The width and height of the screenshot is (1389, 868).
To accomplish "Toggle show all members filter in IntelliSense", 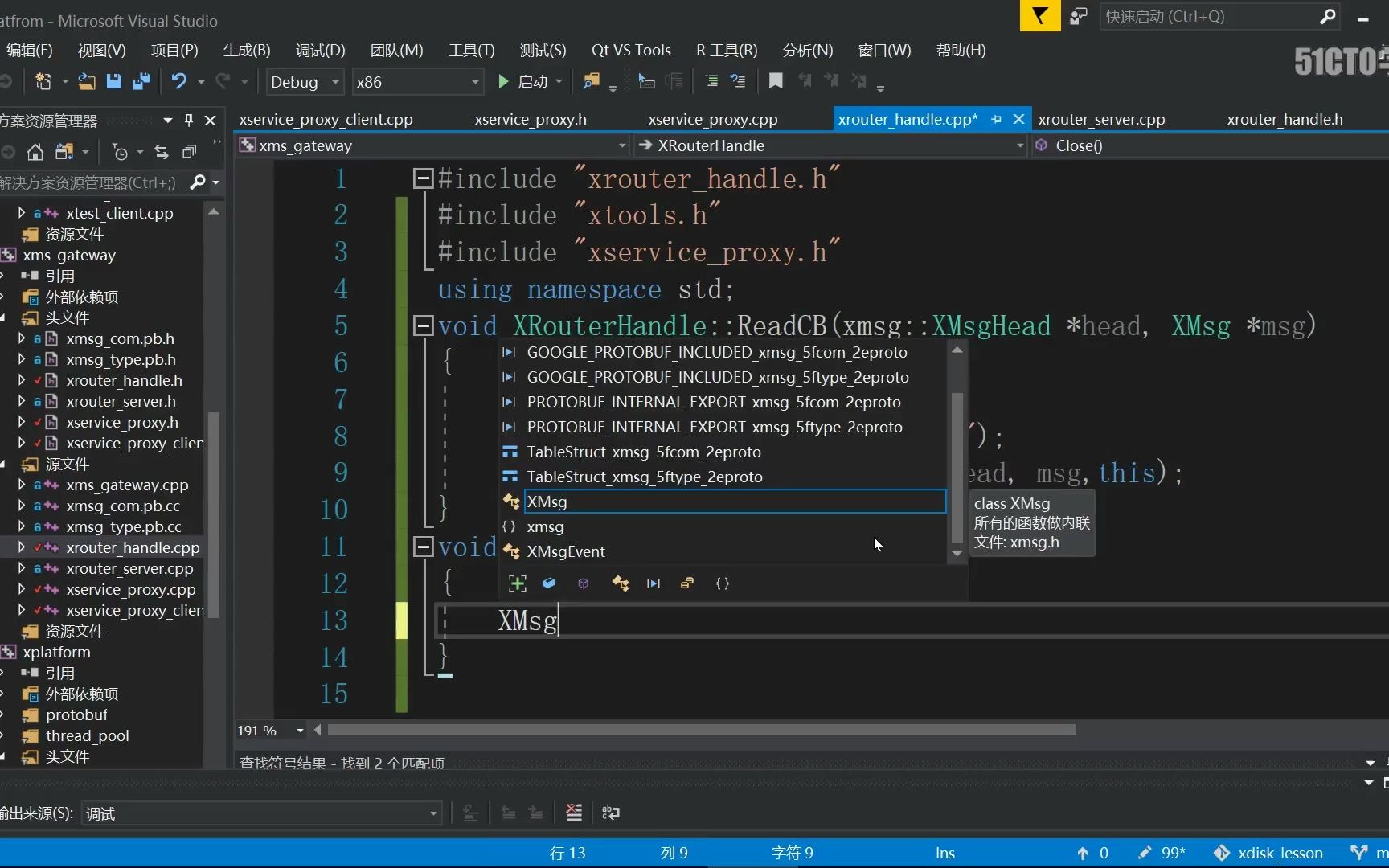I will click(x=518, y=583).
